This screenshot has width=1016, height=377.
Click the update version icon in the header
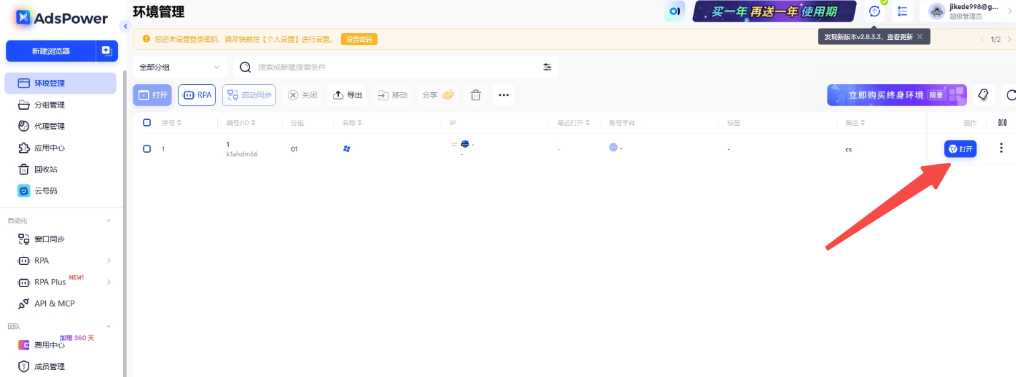pos(875,11)
